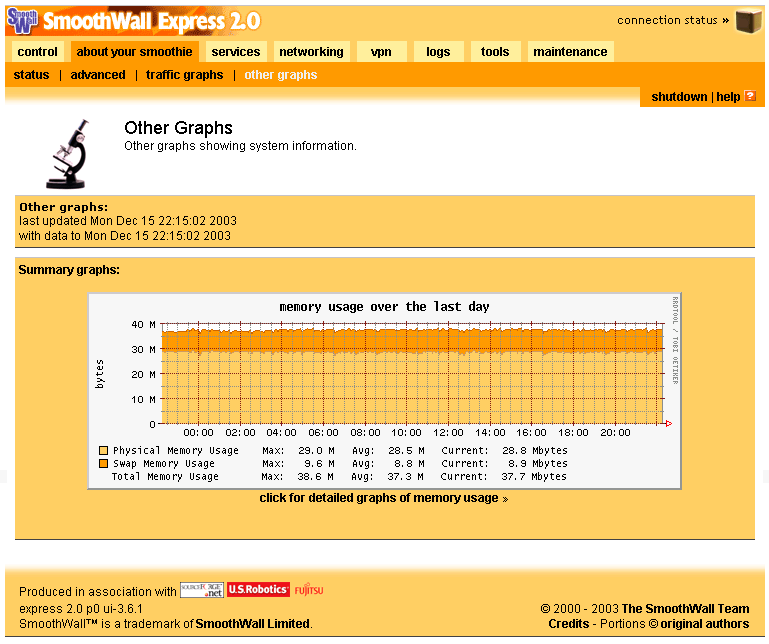Click the last updated timestamp text
The height and width of the screenshot is (644, 769).
(128, 221)
